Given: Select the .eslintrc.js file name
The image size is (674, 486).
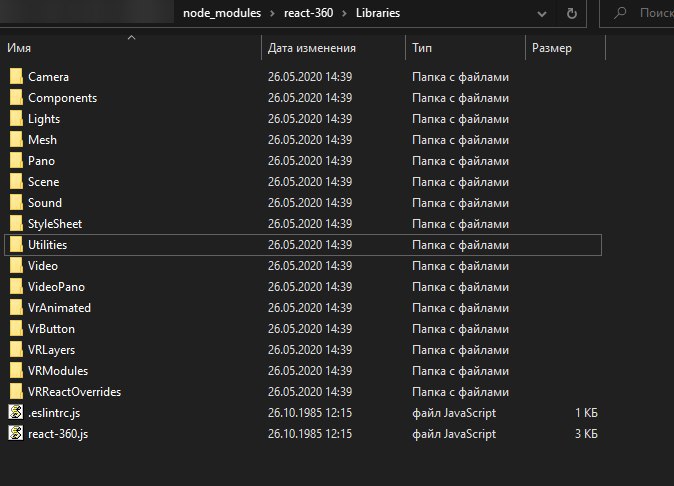Looking at the screenshot, I should [54, 413].
